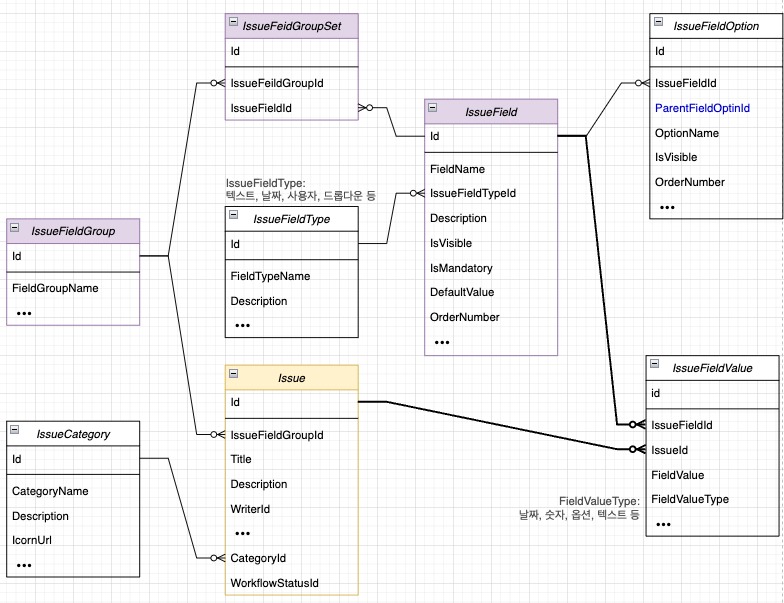Screen dimensions: 784x603
Task: Click OrderNumber in IssueFieldOption table
Action: (716, 182)
